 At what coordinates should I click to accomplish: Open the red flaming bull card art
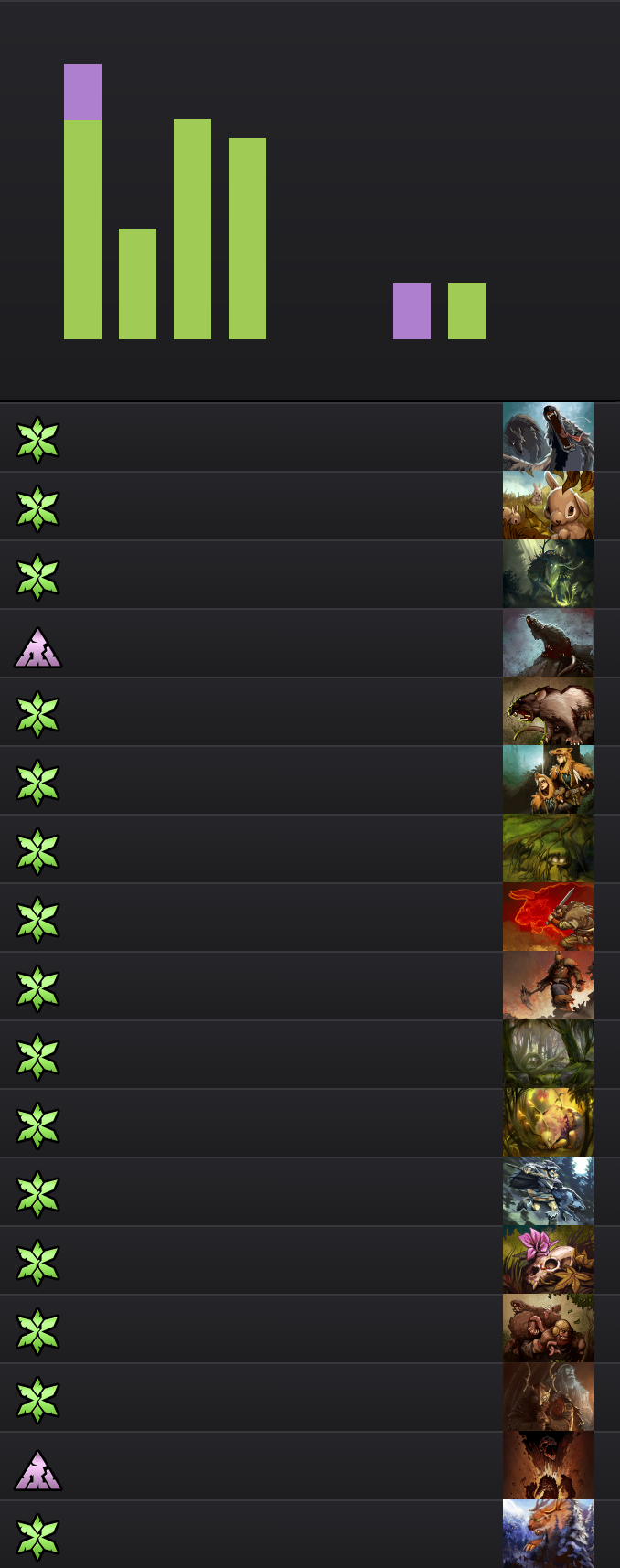tap(549, 917)
